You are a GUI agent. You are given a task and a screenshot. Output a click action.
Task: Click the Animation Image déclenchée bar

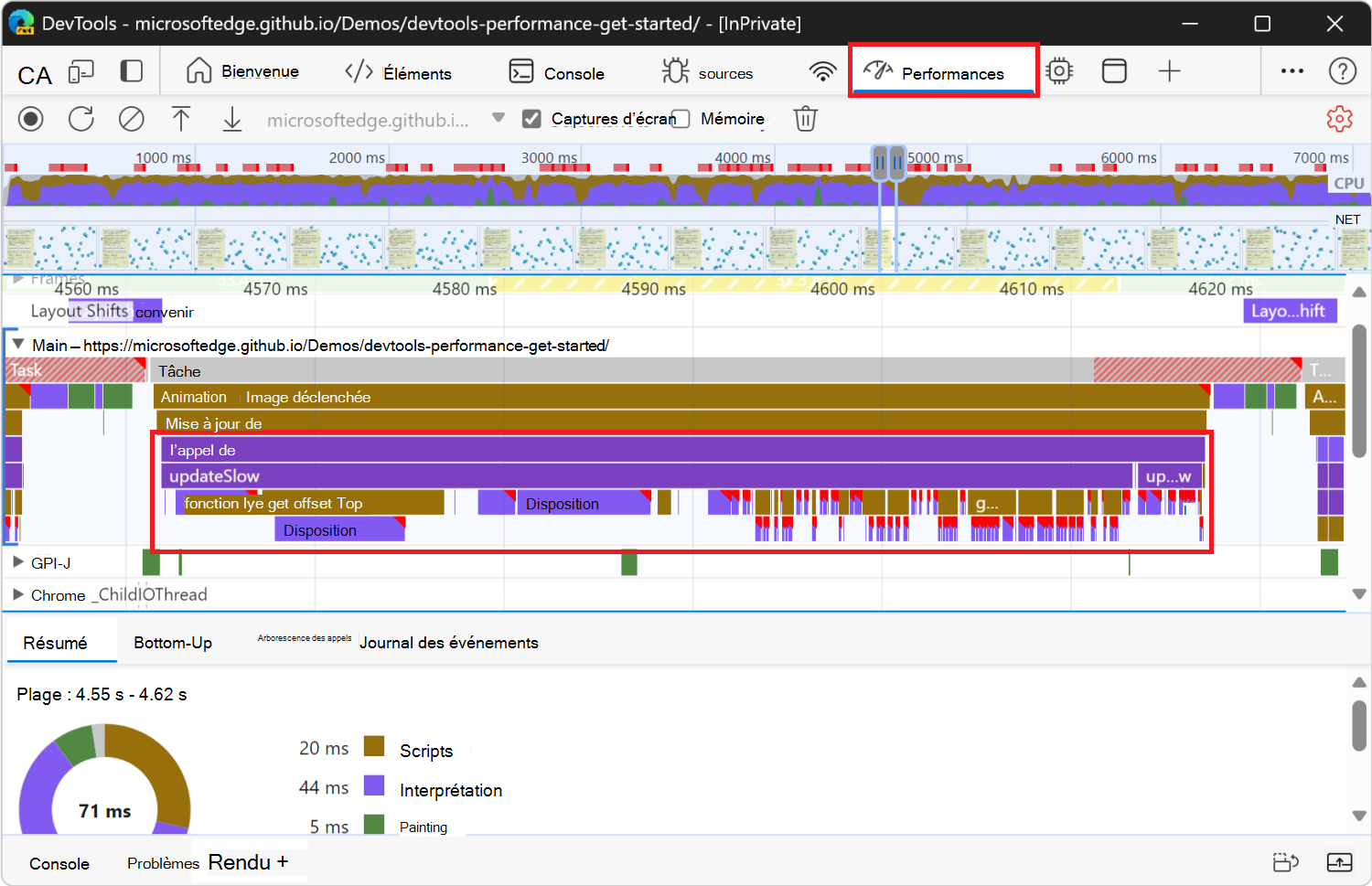coord(681,397)
